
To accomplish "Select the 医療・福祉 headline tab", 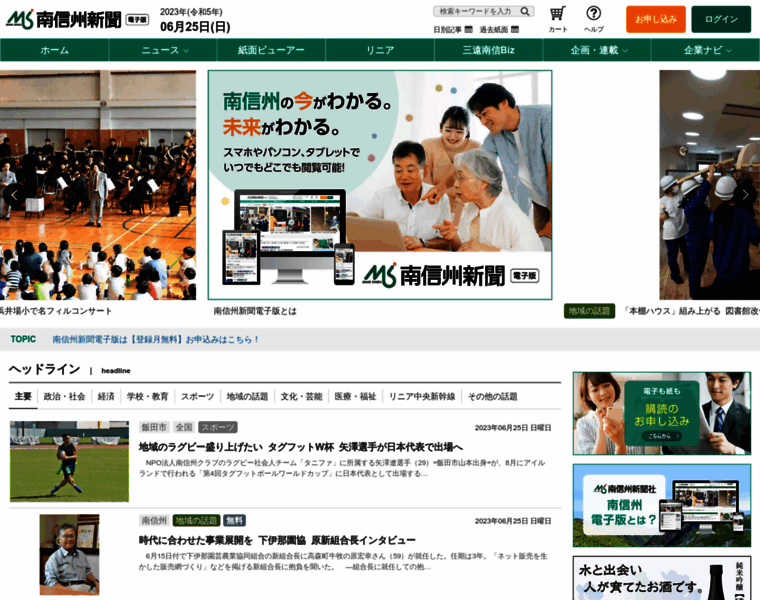I will point(355,396).
